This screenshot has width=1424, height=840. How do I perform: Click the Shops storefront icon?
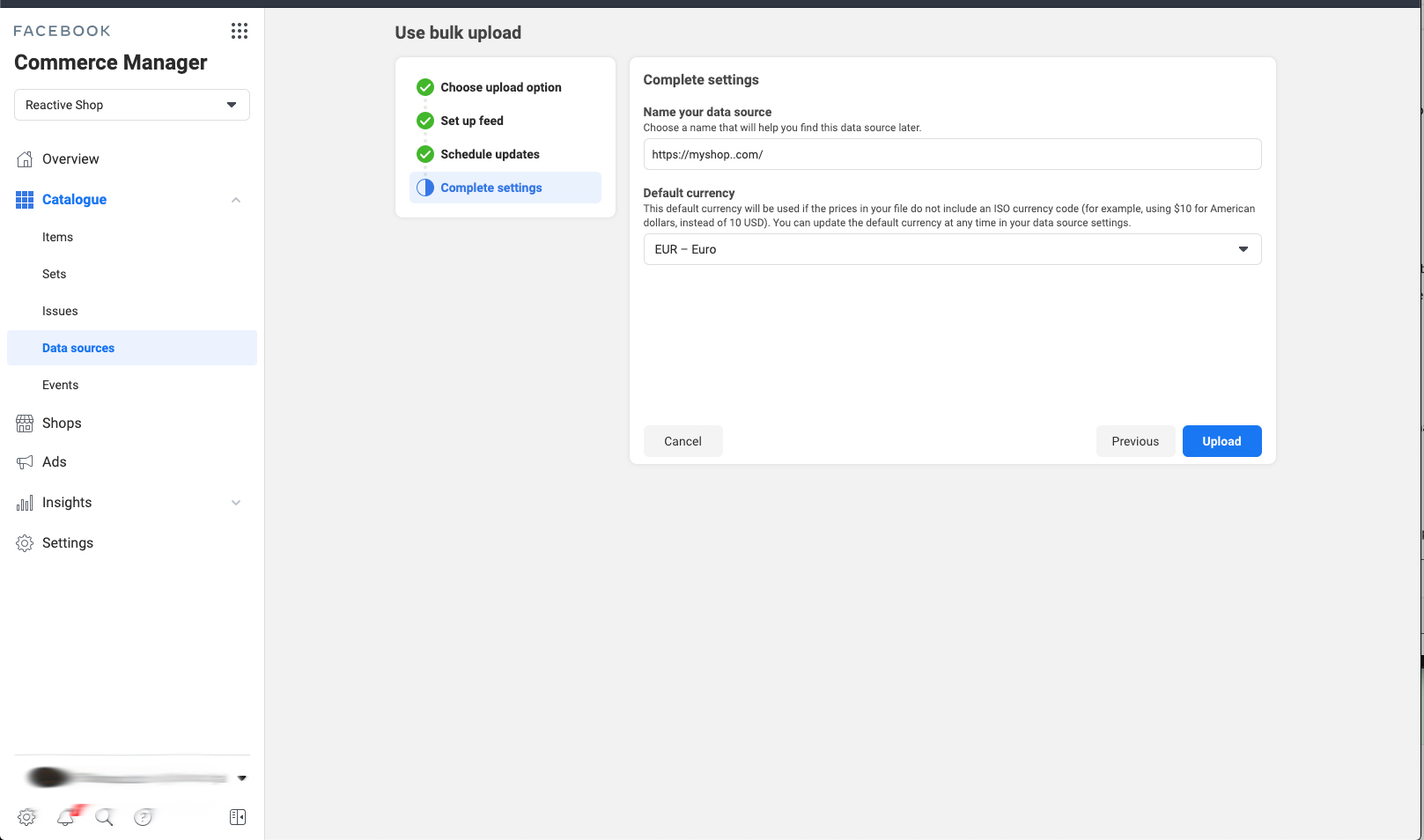[25, 424]
